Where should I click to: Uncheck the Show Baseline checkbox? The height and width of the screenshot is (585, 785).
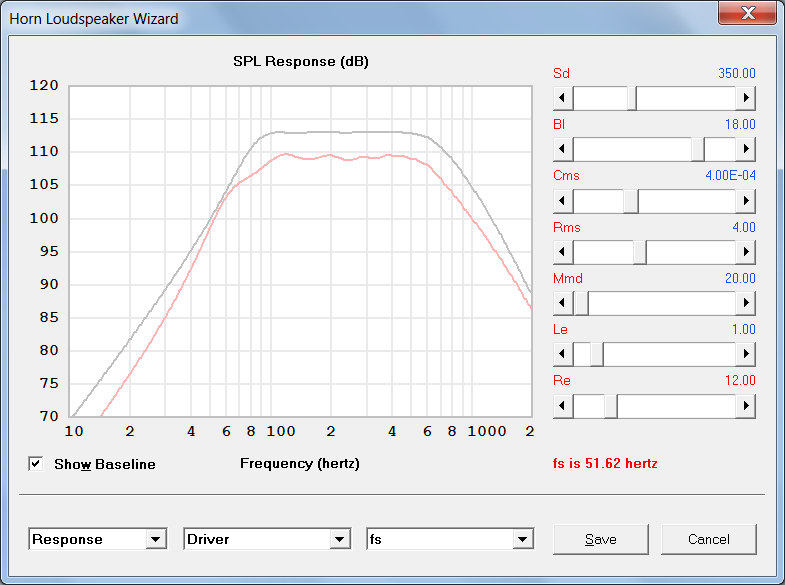pyautogui.click(x=36, y=464)
